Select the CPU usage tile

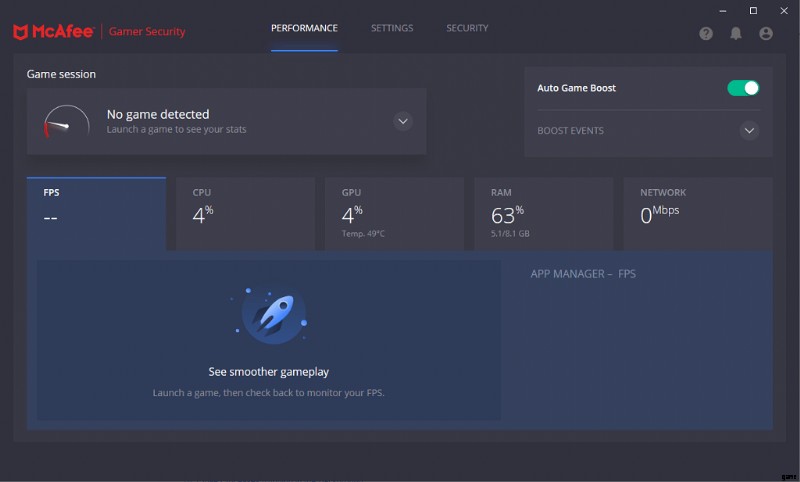point(245,213)
